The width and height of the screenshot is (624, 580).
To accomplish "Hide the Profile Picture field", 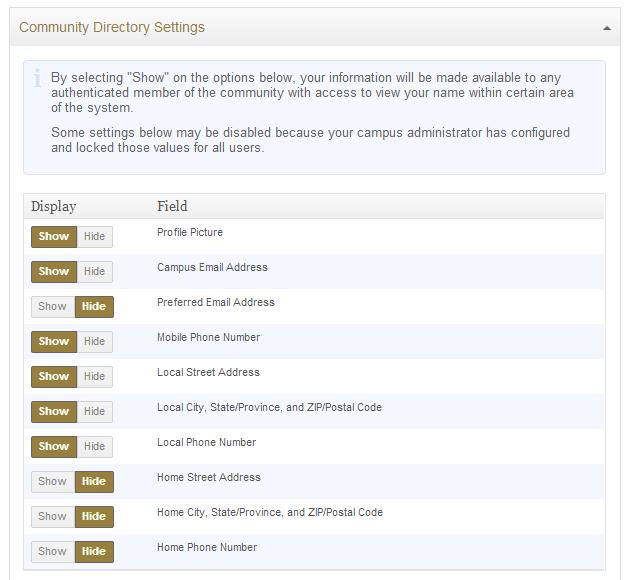I will point(94,237).
